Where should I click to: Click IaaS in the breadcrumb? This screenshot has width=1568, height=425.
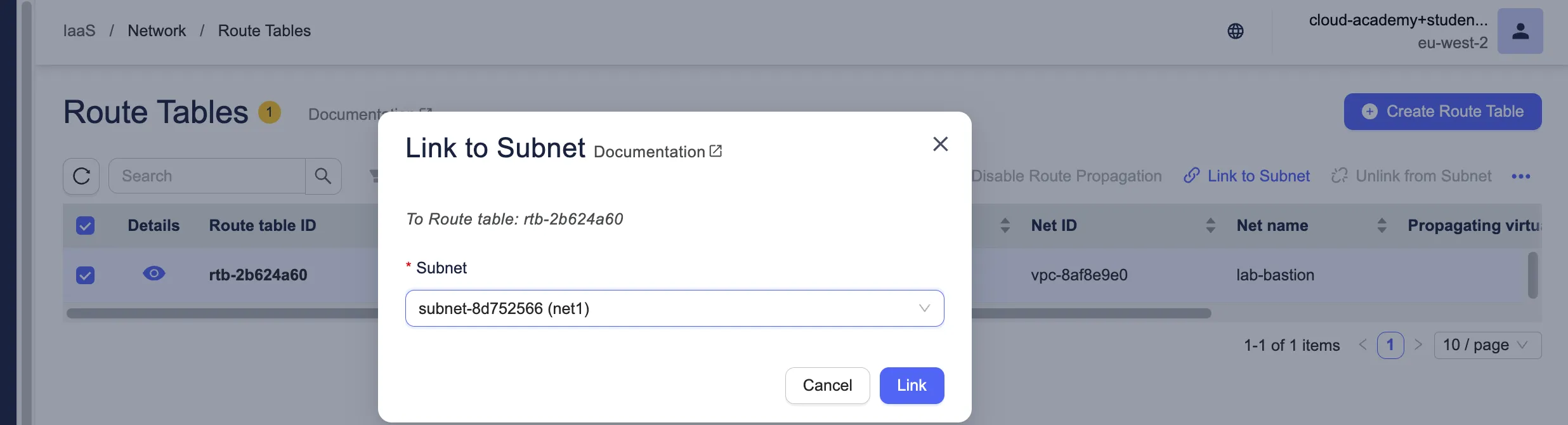[x=79, y=30]
